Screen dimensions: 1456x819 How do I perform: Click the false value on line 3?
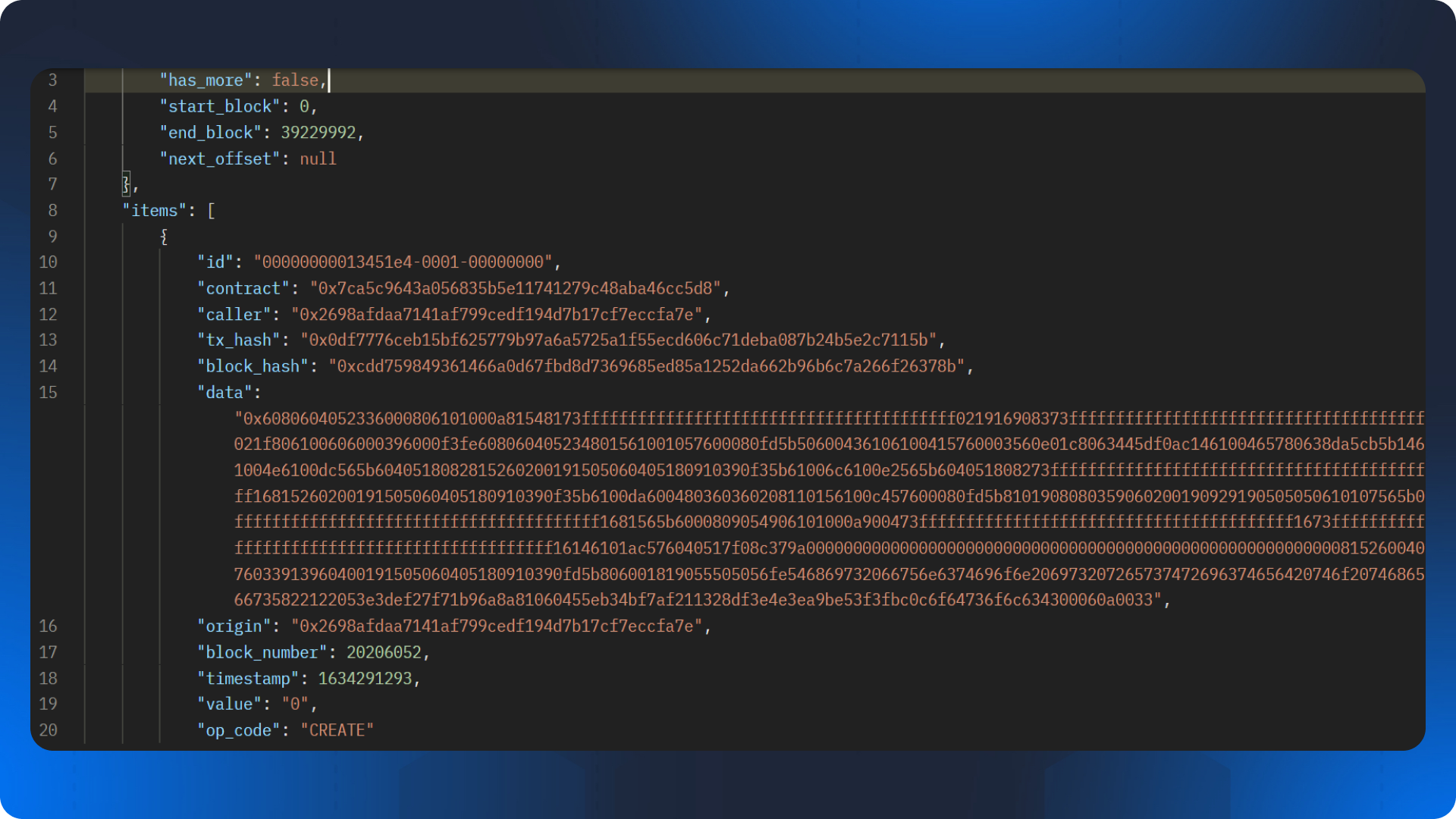(295, 80)
